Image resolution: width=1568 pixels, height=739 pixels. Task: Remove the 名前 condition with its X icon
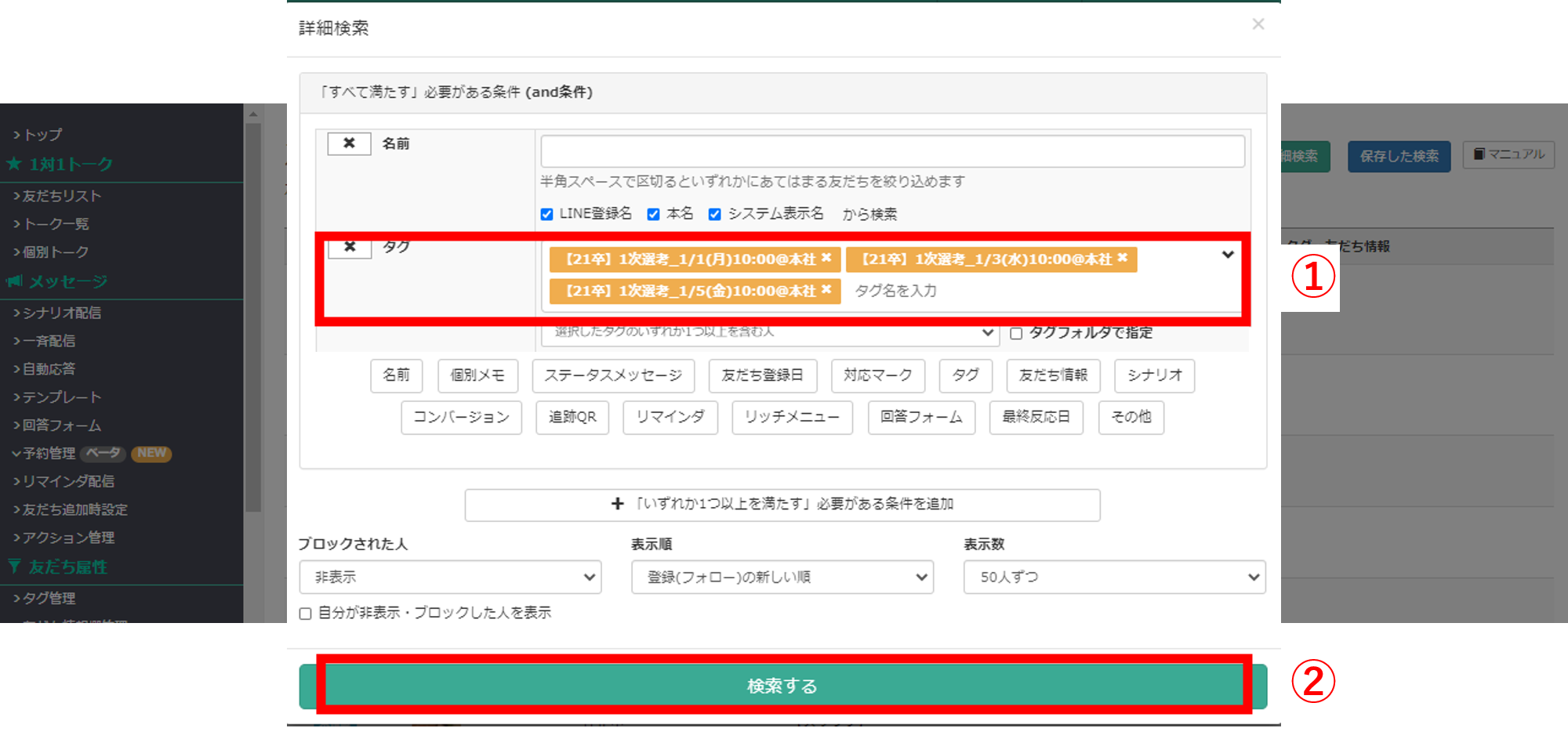click(x=349, y=143)
